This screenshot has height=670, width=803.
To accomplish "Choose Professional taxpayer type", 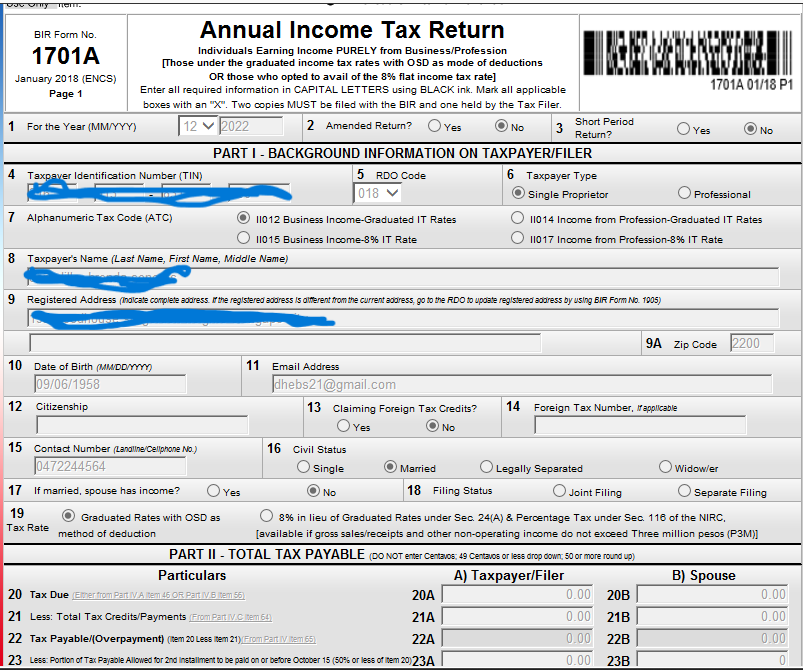I will pyautogui.click(x=684, y=193).
